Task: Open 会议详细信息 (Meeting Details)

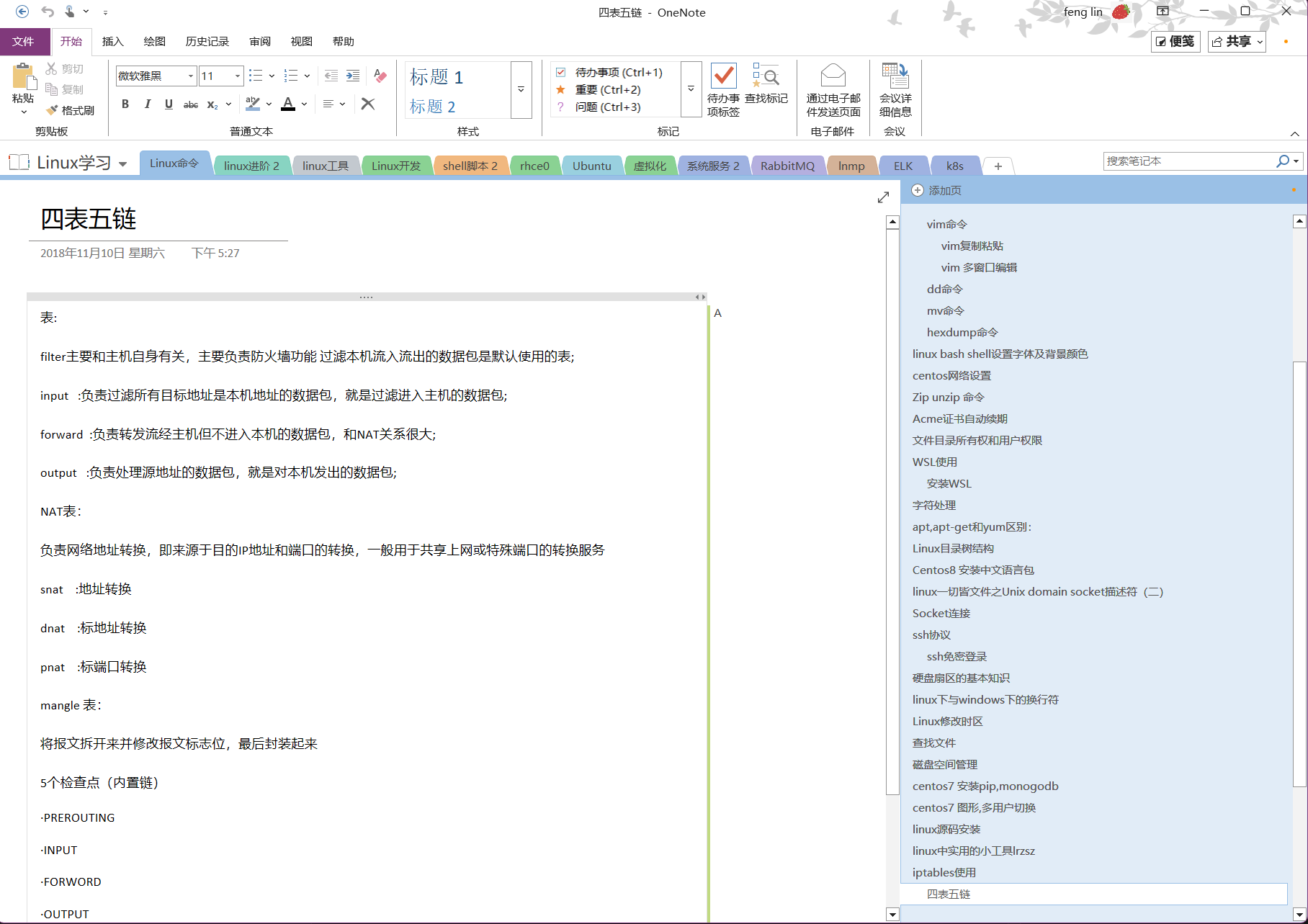Action: [895, 90]
